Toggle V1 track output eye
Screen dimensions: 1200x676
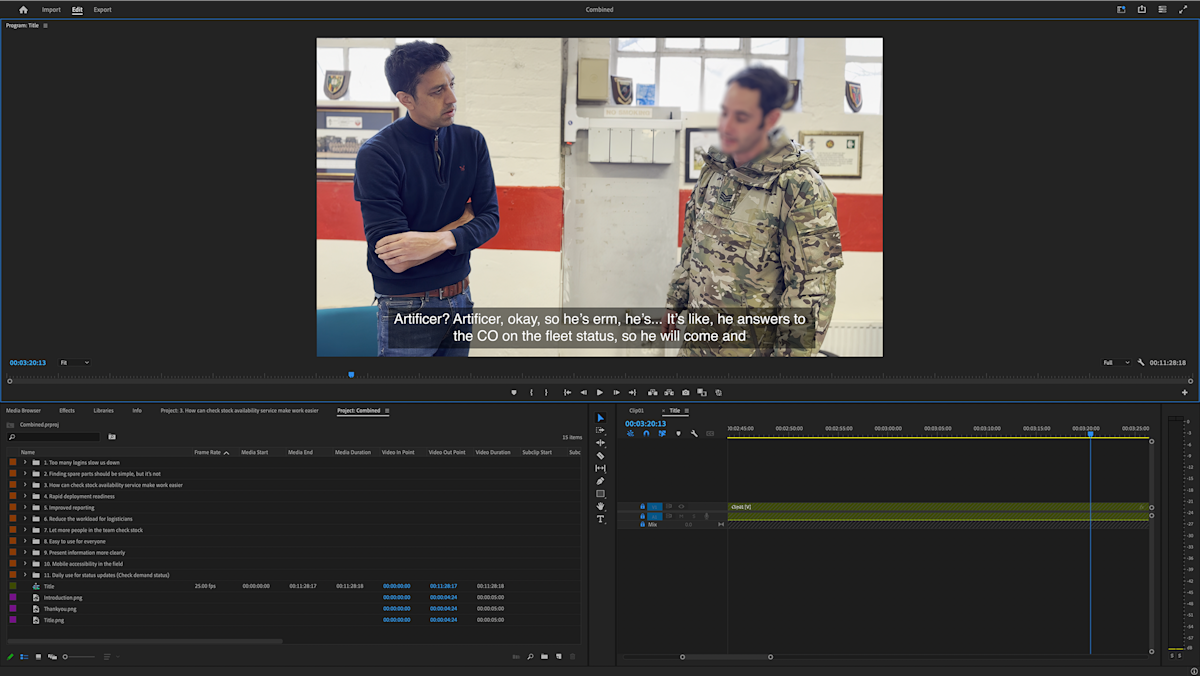[681, 506]
